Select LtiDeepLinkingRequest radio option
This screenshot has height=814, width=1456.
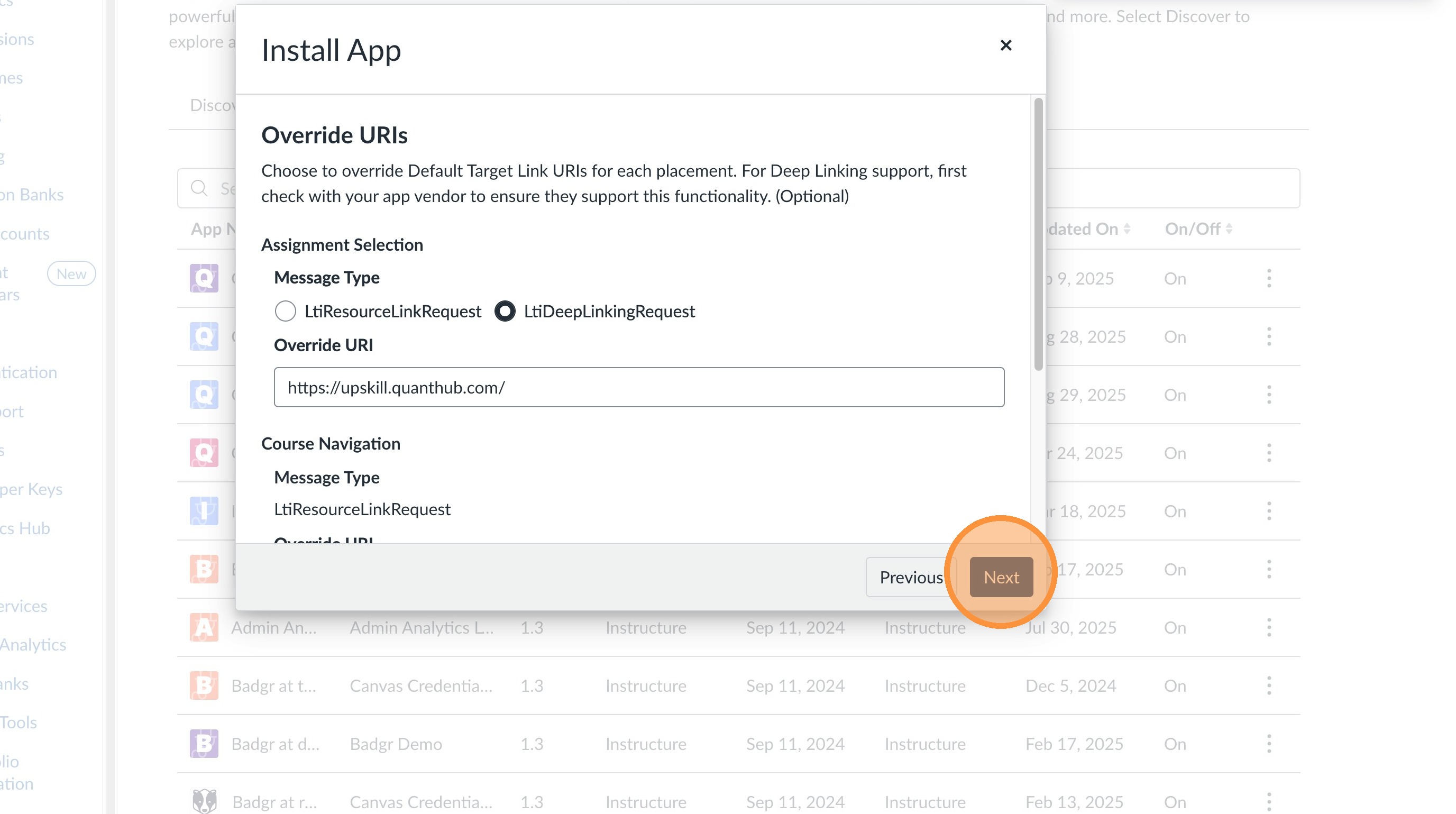tap(505, 311)
